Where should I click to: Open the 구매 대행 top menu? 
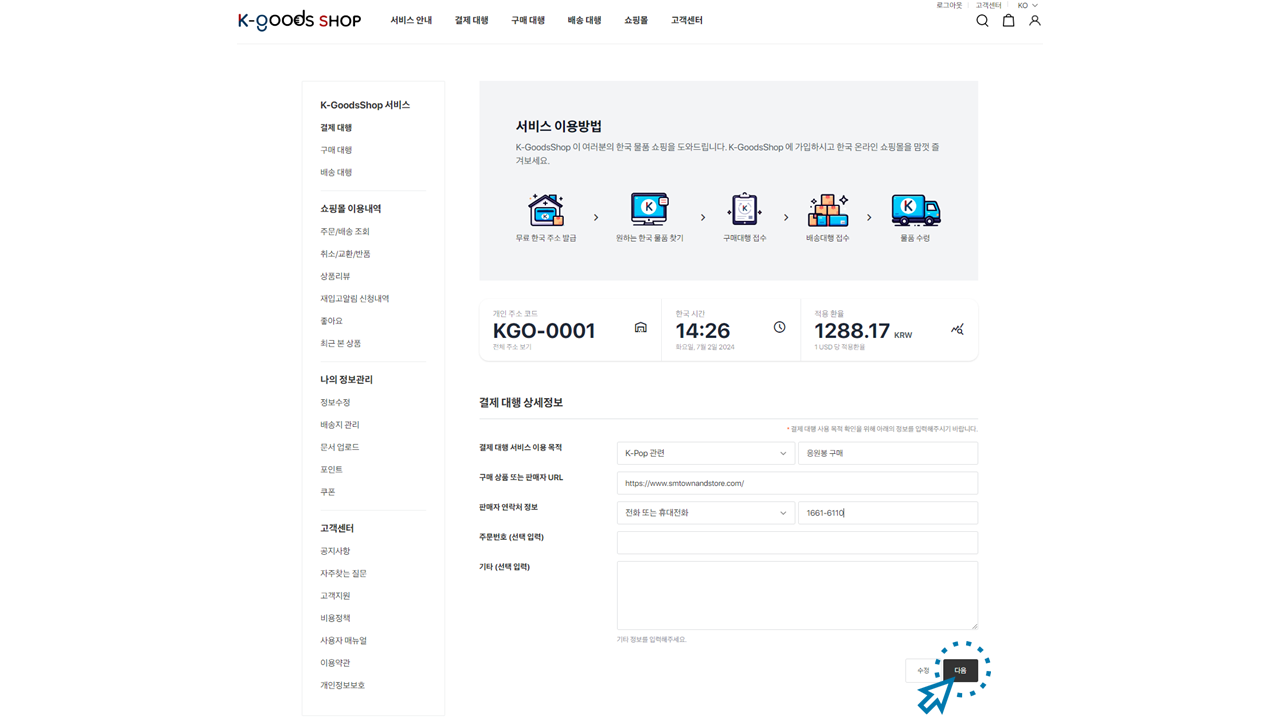point(528,21)
